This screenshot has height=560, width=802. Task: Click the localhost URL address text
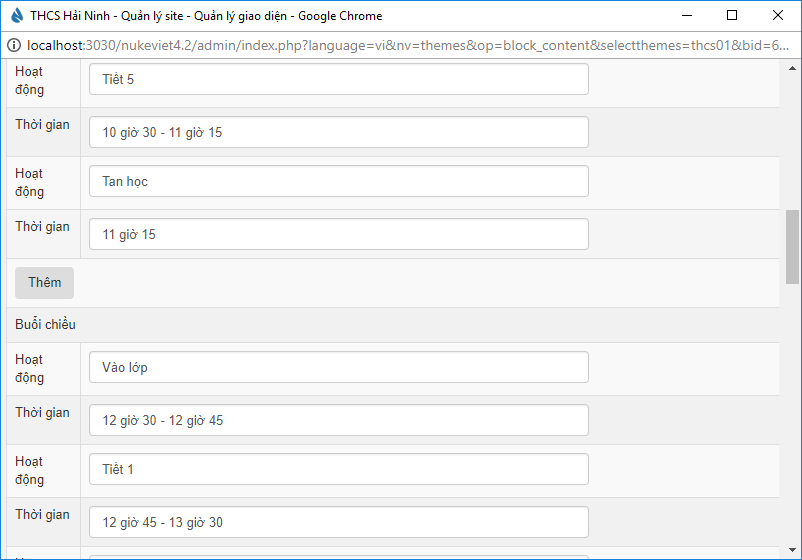408,45
